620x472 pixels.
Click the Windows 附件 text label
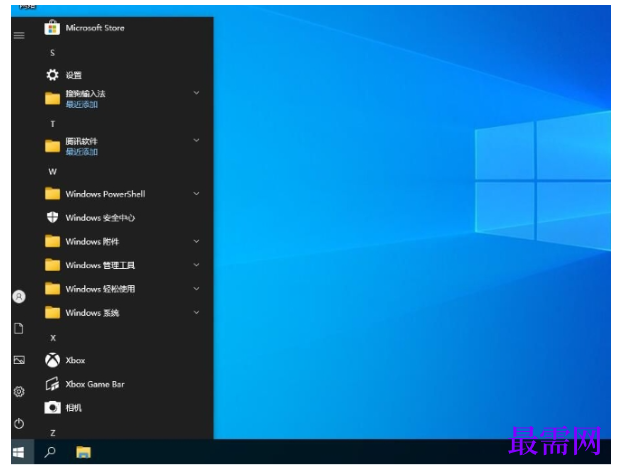point(92,241)
